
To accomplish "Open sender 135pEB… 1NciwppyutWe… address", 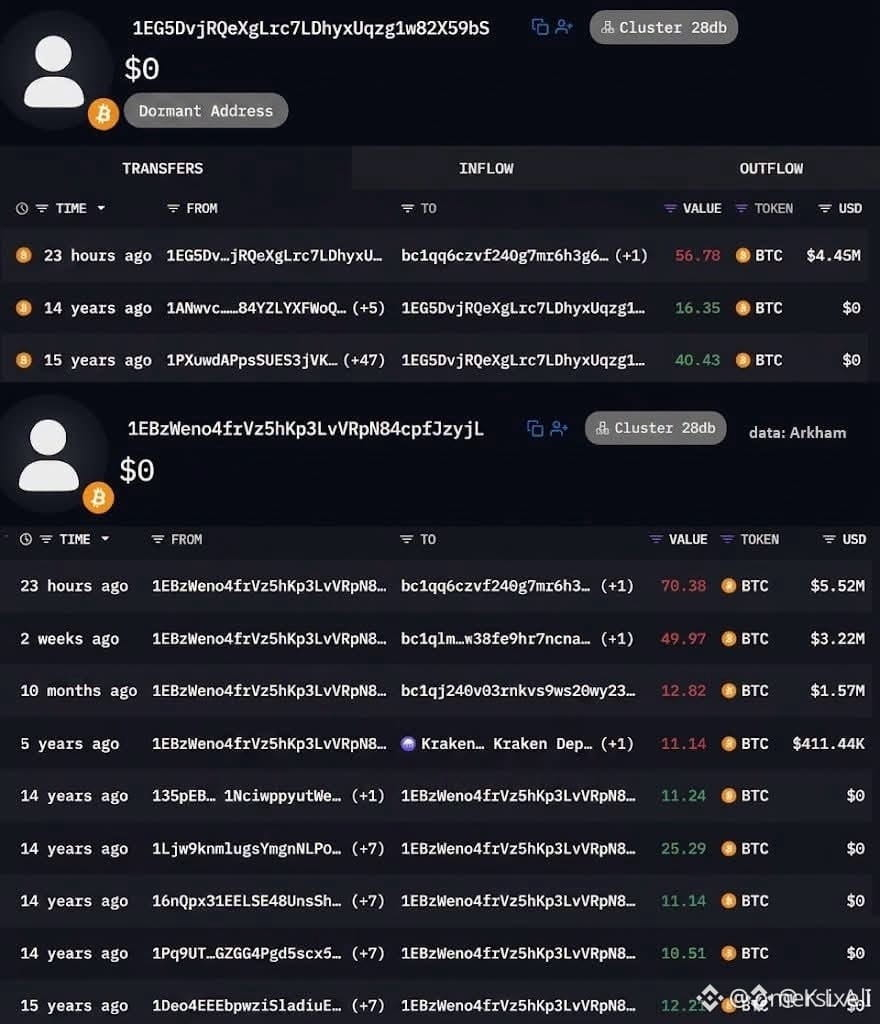I will pos(247,796).
